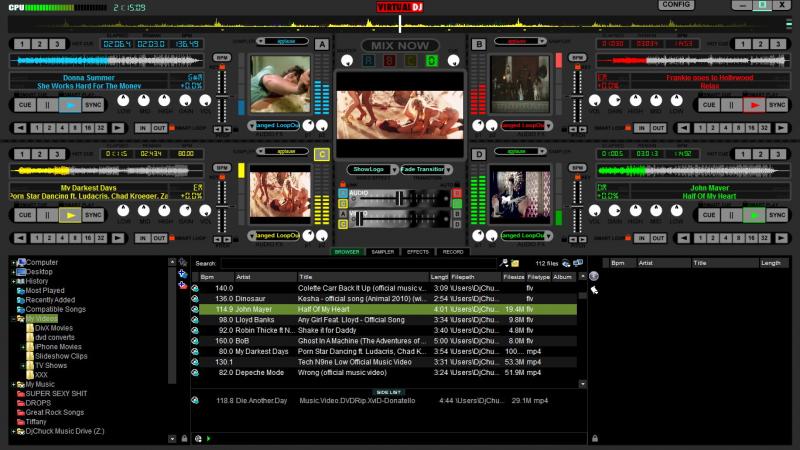
Task: Select deck B indicator button
Action: (x=479, y=44)
